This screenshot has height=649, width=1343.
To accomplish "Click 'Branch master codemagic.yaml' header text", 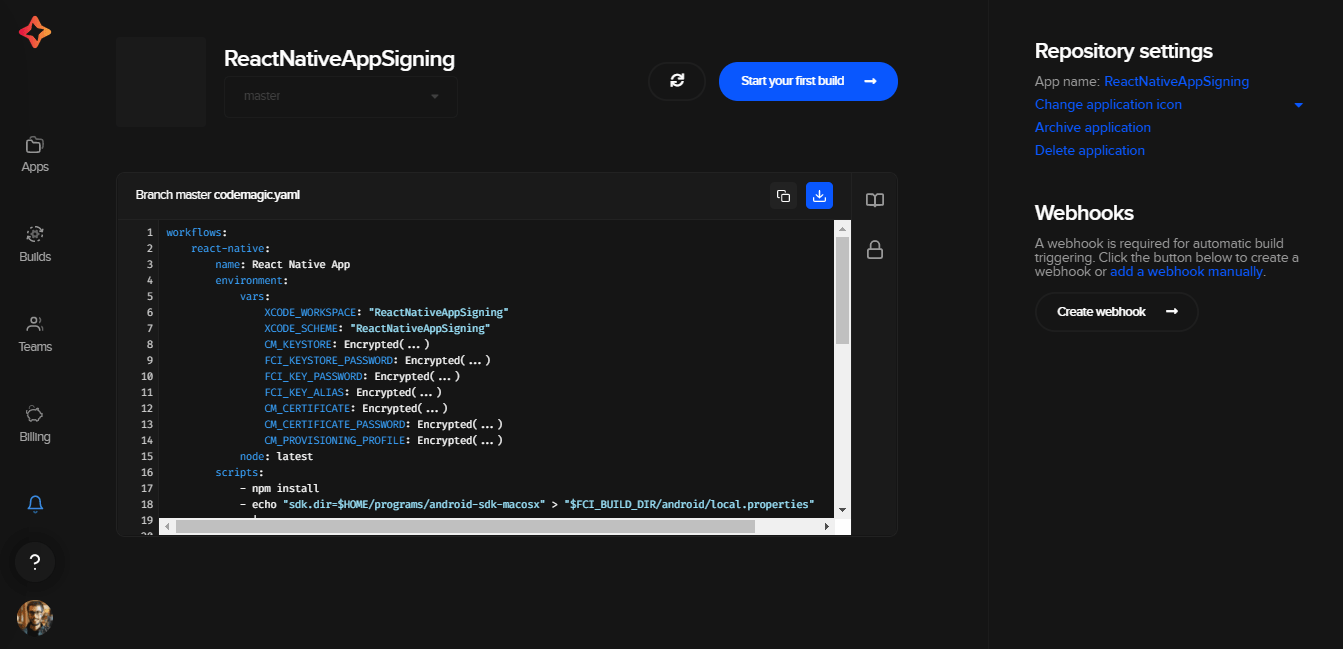I will pos(217,195).
